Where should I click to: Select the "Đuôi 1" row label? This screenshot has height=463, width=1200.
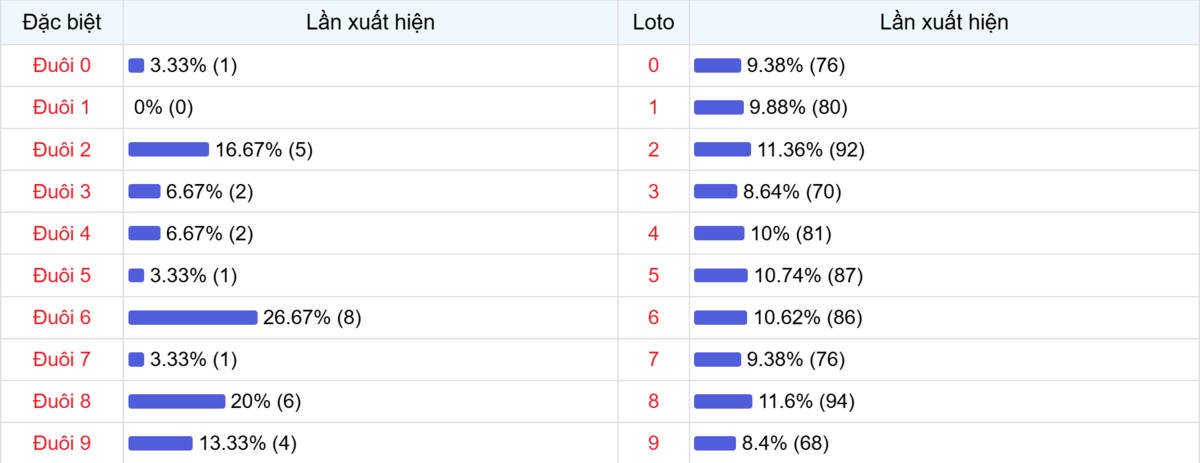click(x=61, y=107)
